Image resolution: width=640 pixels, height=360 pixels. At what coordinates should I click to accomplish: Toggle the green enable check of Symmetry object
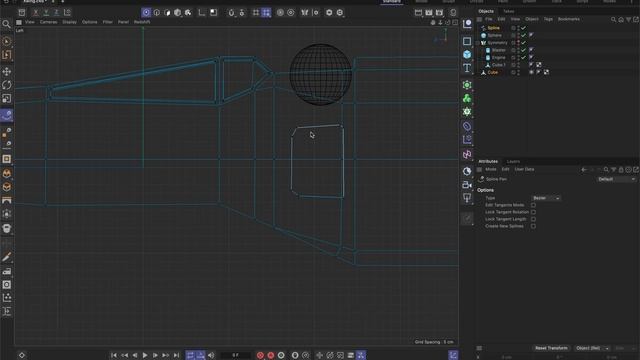(523, 42)
